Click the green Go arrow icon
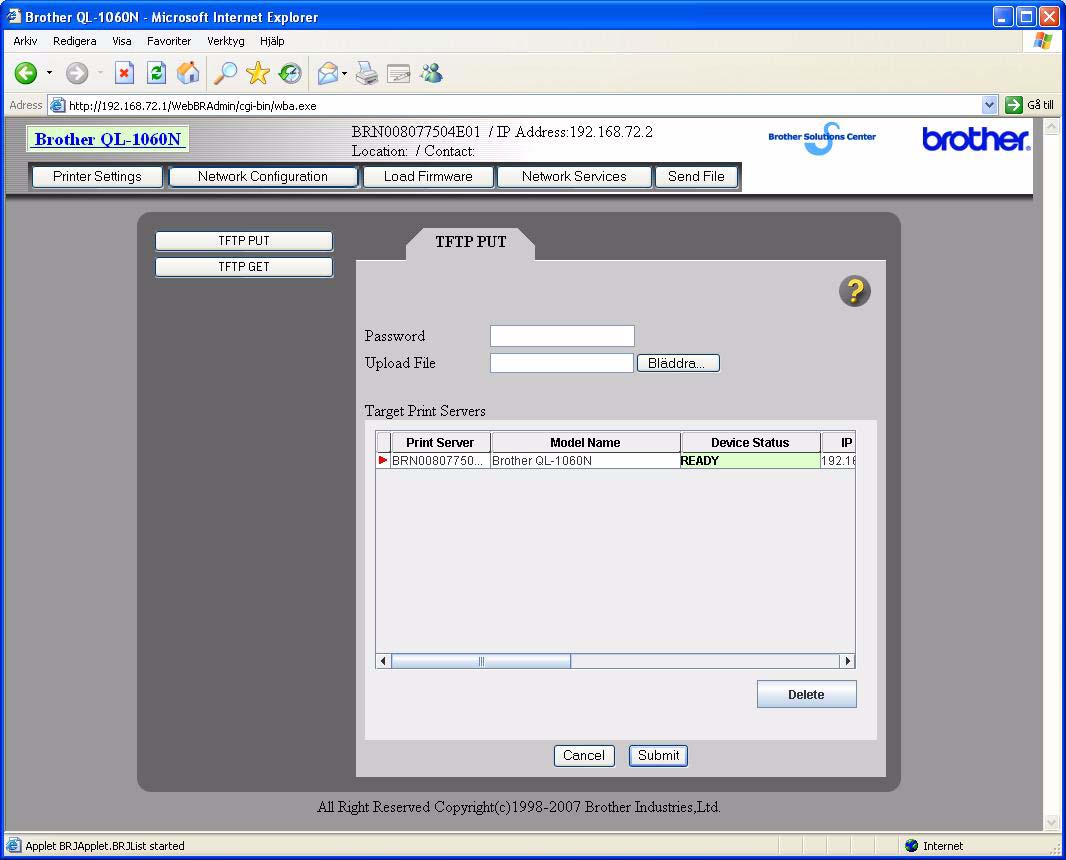 (x=1014, y=105)
